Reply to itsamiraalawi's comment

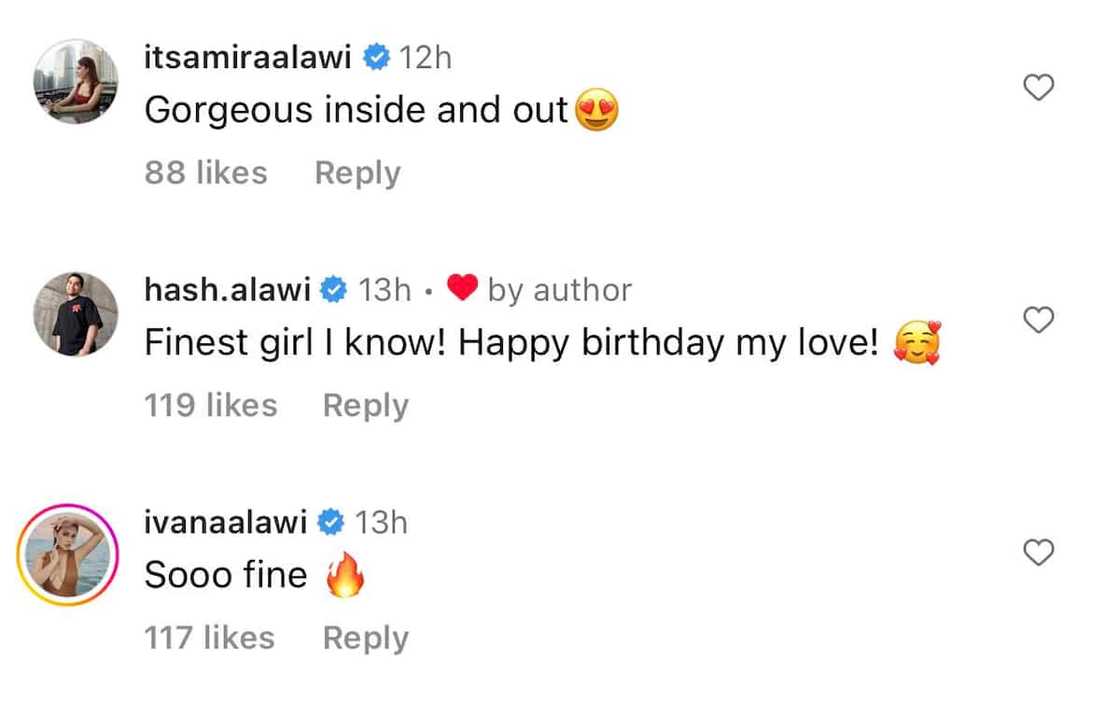(357, 173)
